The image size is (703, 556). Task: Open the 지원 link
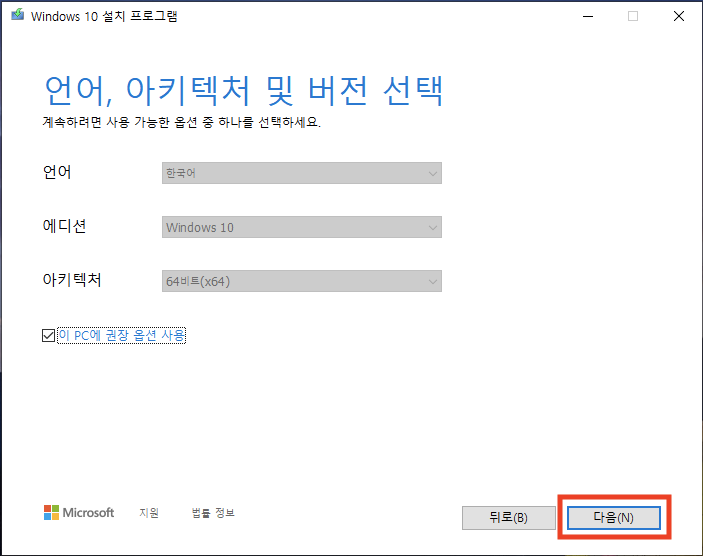[149, 513]
